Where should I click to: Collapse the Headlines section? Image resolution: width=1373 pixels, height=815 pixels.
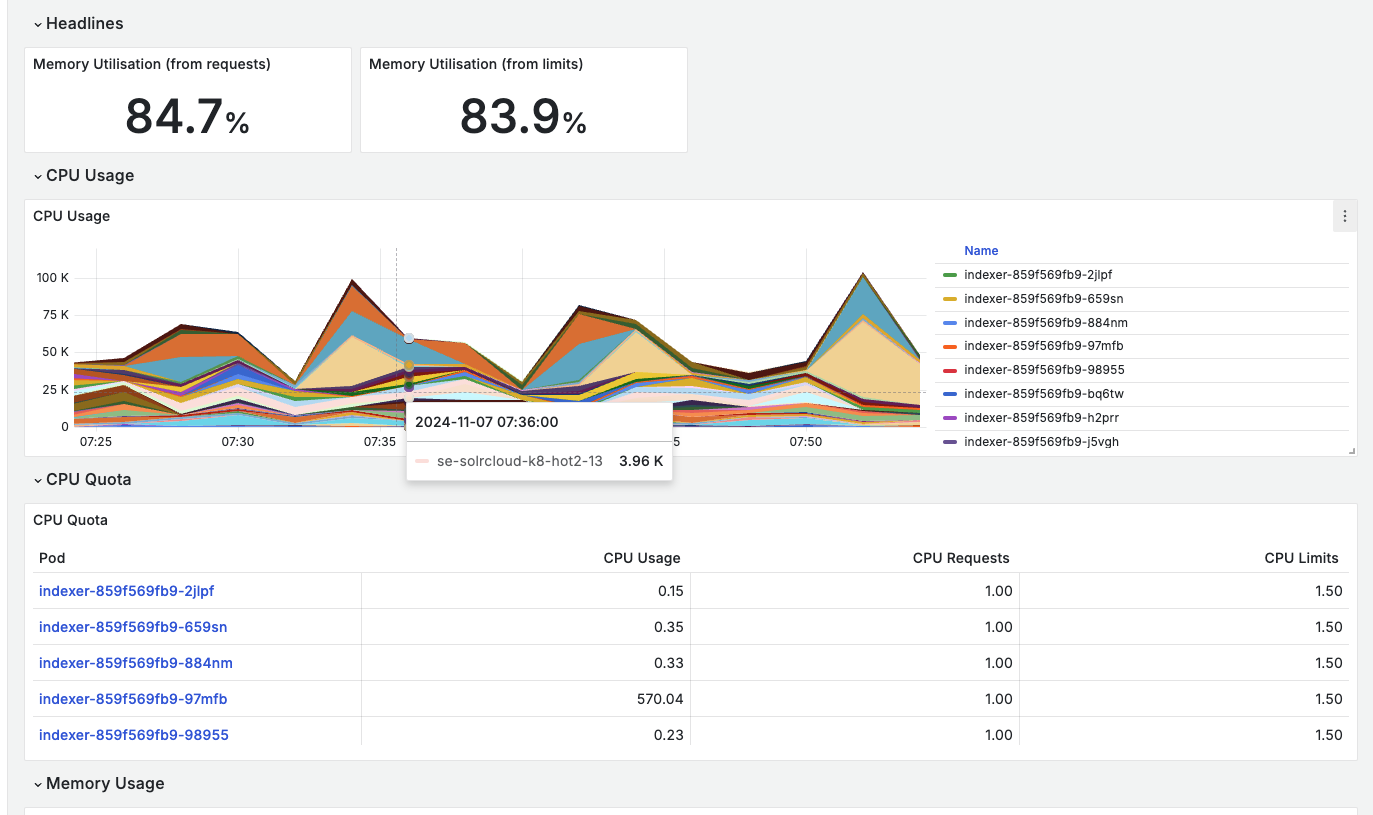point(78,23)
